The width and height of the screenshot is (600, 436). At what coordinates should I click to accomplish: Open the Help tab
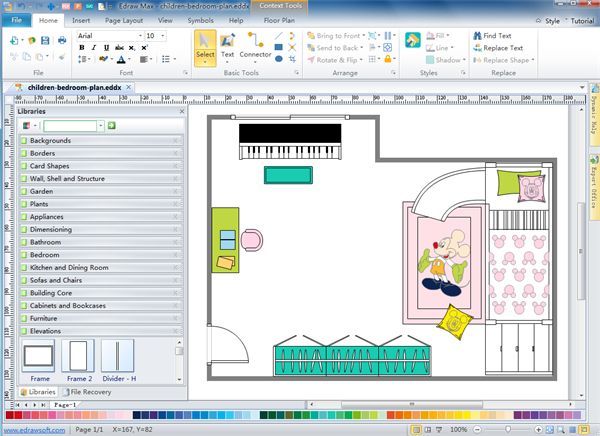click(x=236, y=20)
